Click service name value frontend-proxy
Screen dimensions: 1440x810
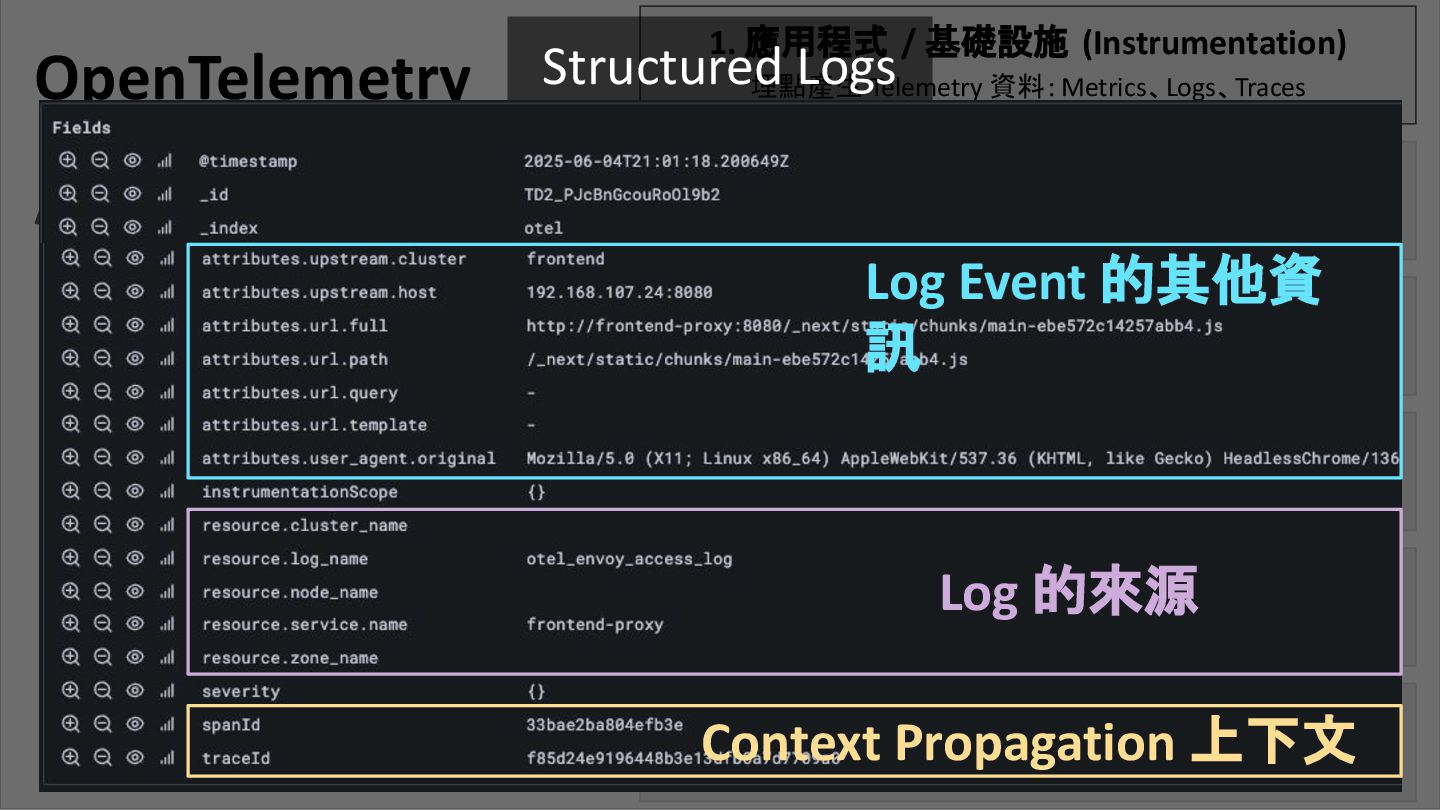[595, 624]
